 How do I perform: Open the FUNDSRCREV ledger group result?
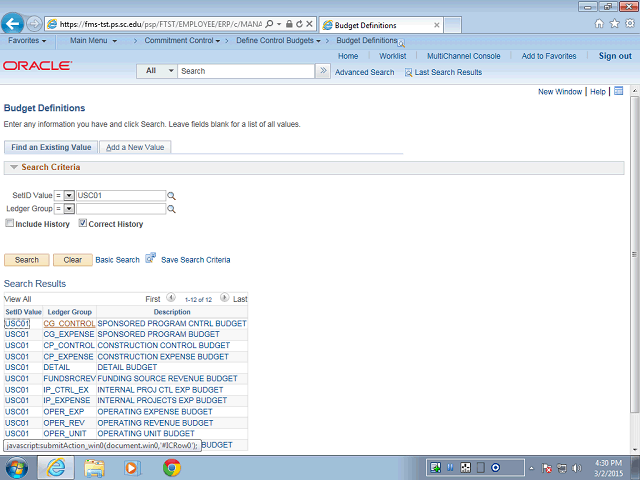[69, 378]
